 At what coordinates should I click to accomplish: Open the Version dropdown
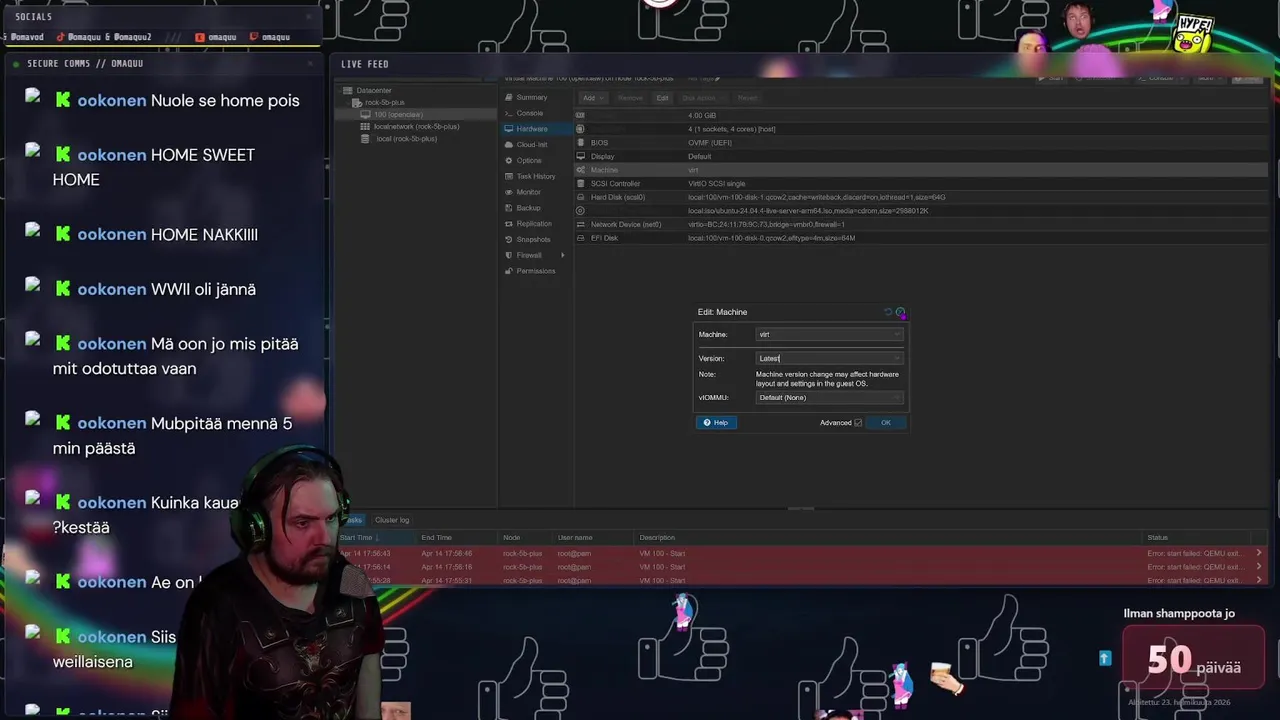pos(829,358)
